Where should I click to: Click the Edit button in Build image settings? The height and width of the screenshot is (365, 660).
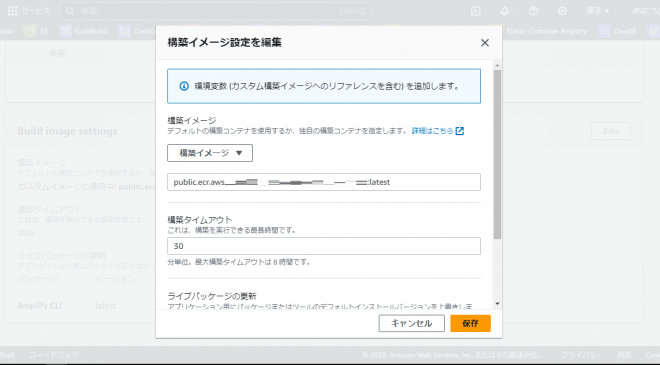[x=611, y=131]
